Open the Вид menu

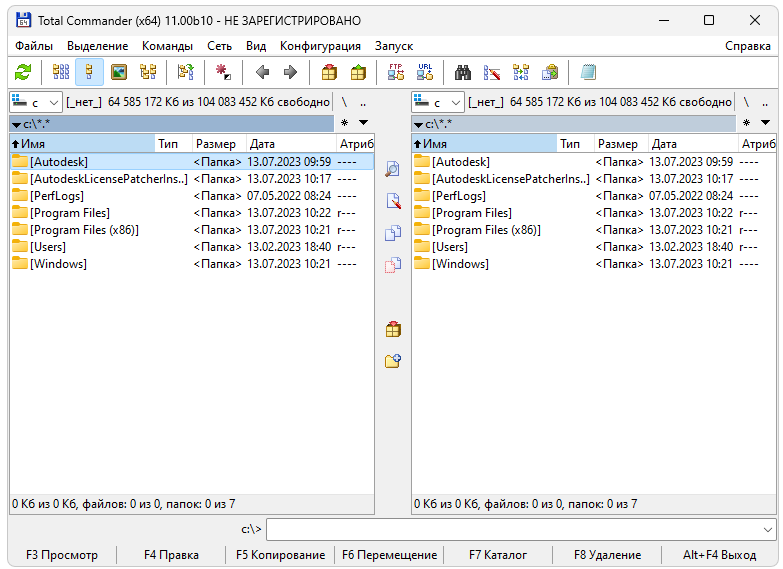pos(256,46)
